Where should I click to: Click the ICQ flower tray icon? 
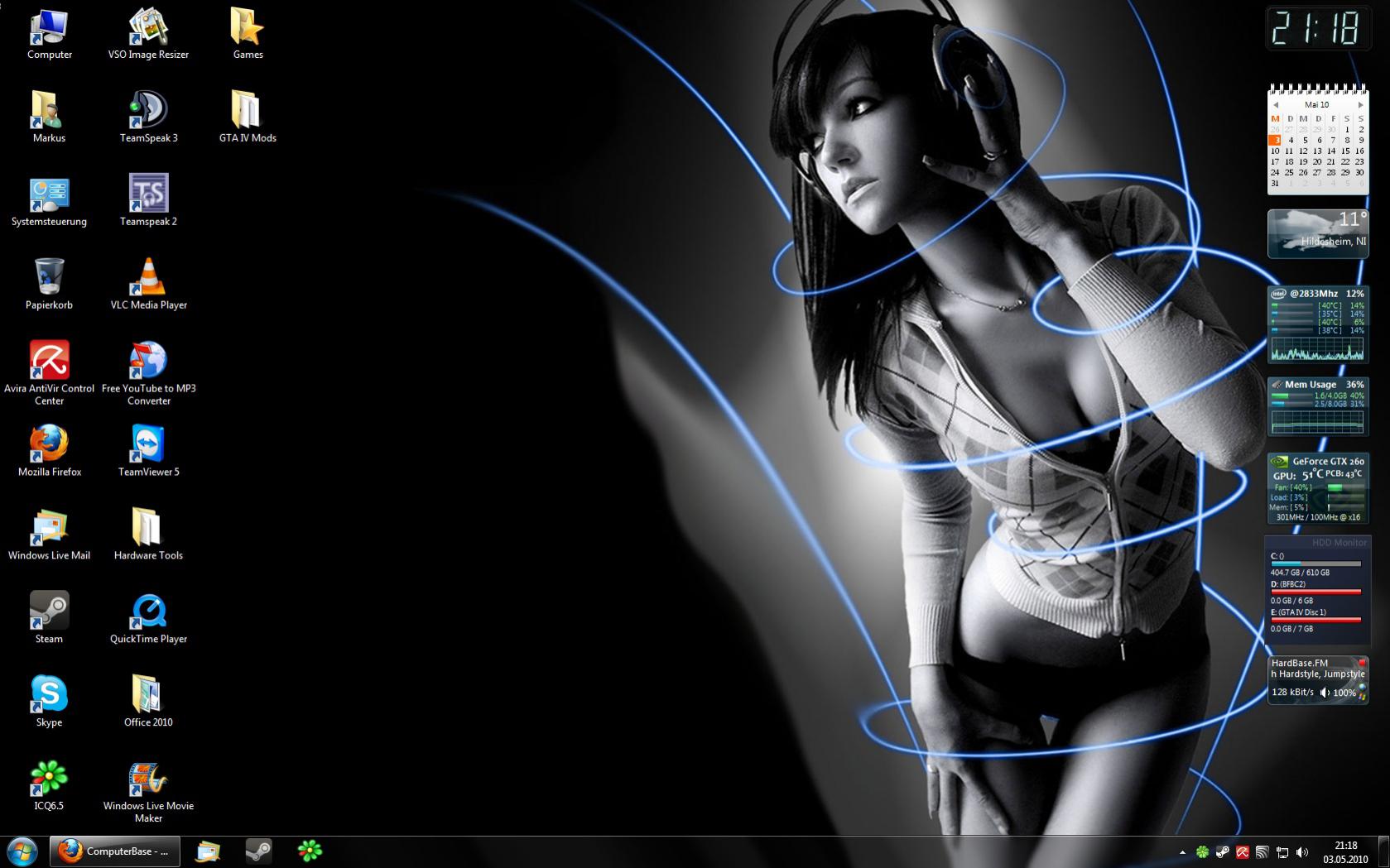(1202, 852)
